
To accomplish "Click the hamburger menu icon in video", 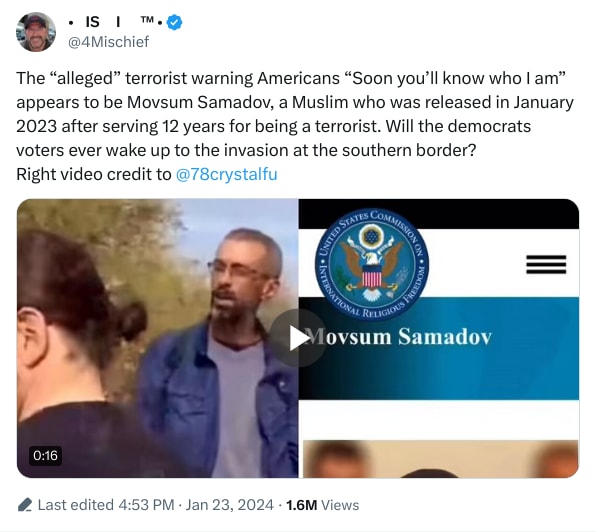I will [546, 265].
